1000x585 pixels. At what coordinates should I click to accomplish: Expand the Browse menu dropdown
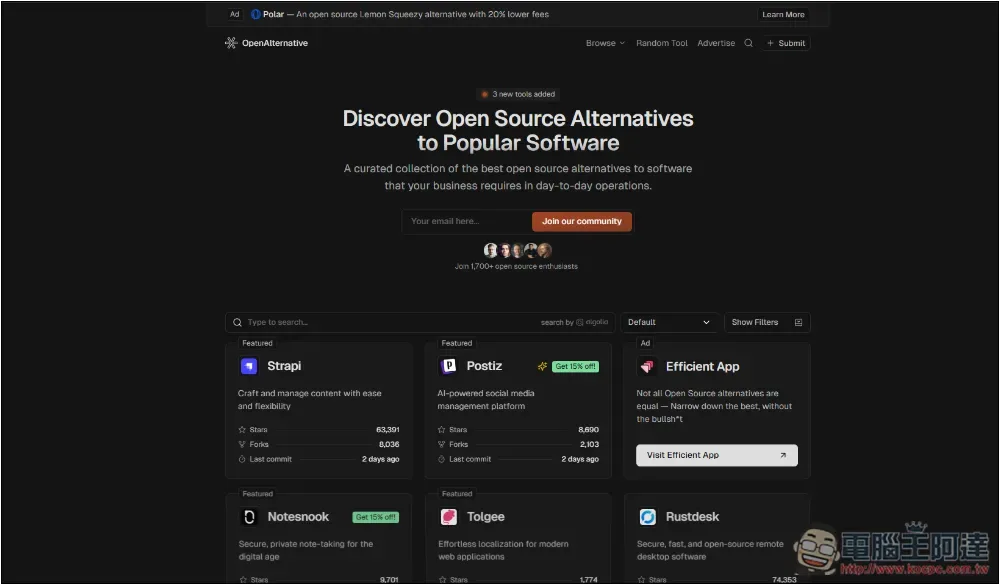[x=605, y=43]
